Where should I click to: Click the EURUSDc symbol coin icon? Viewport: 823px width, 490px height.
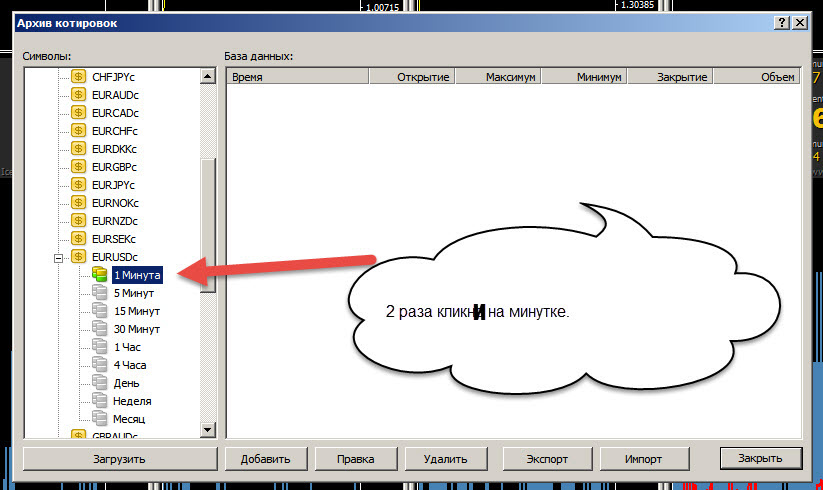tap(78, 257)
